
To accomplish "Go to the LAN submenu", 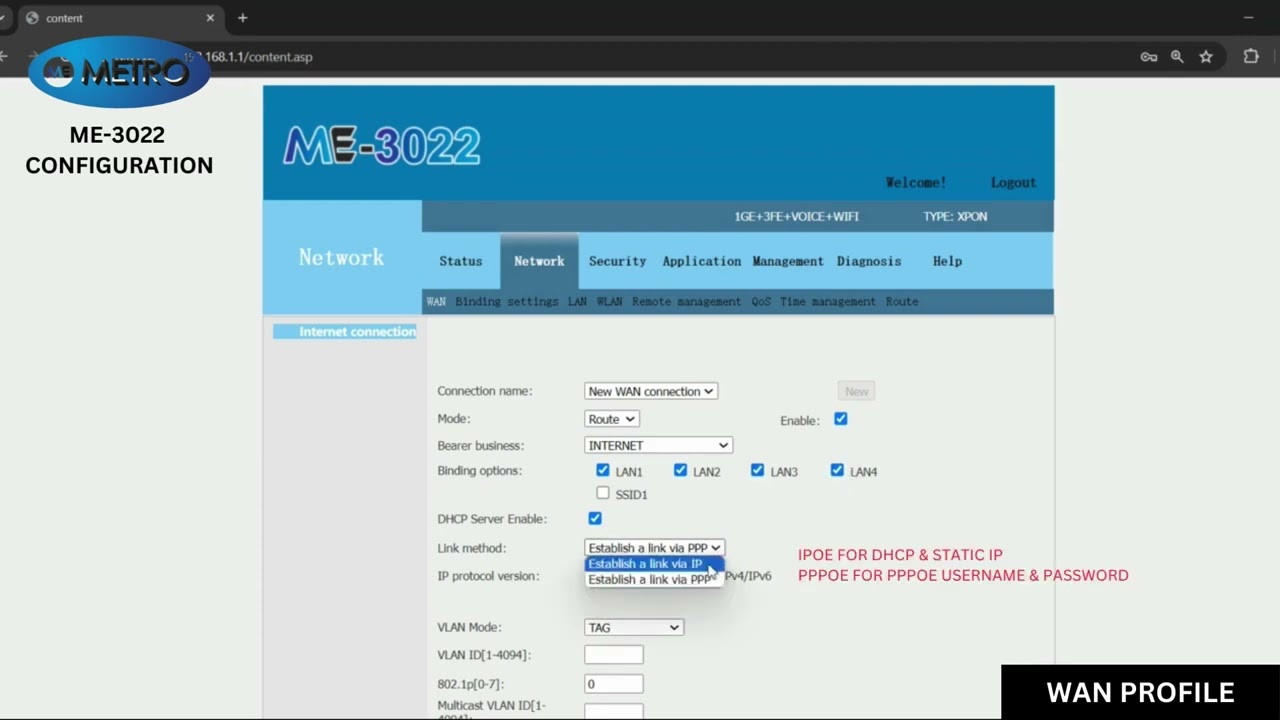I will (577, 302).
